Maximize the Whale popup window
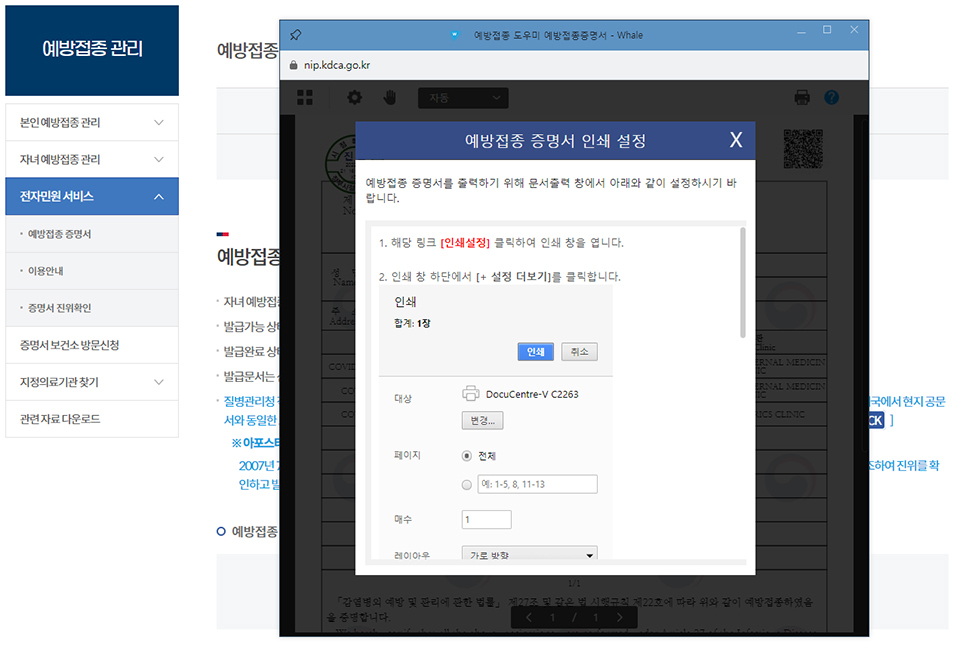966x646 pixels. coord(827,30)
